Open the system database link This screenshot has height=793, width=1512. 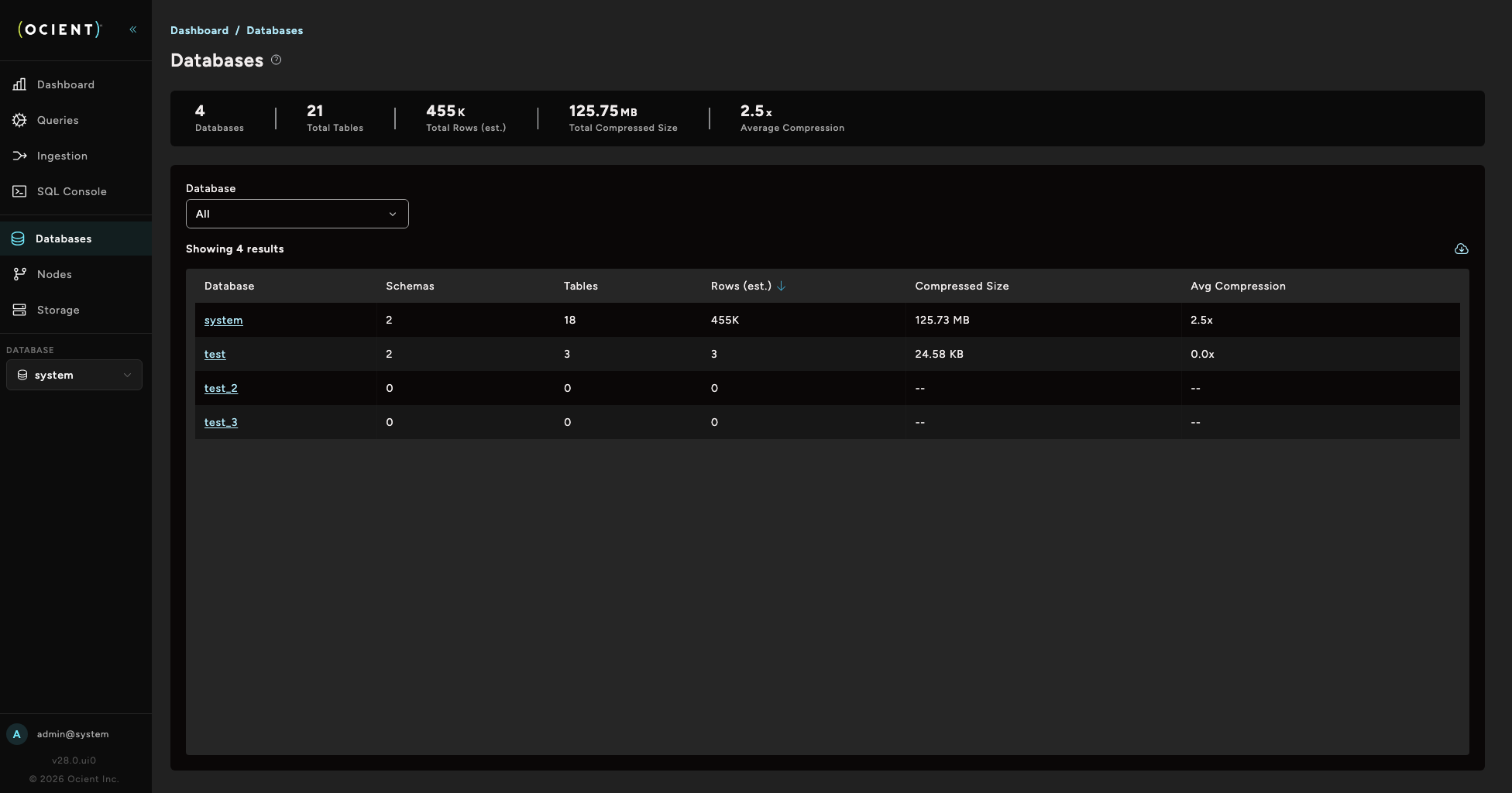coord(223,320)
